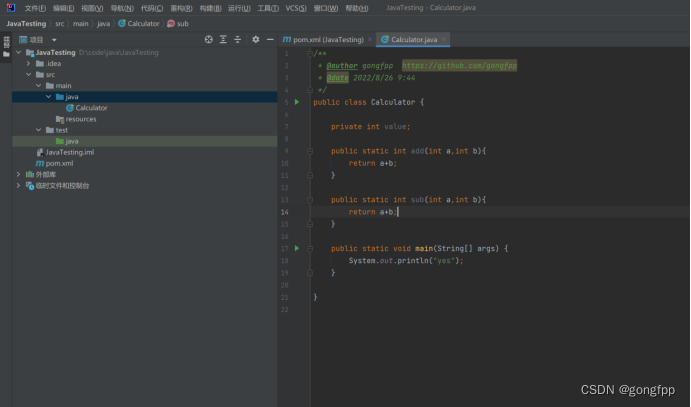Screen dimensions: 691x407
Task: Open the Run (U) menu
Action: 239,8
